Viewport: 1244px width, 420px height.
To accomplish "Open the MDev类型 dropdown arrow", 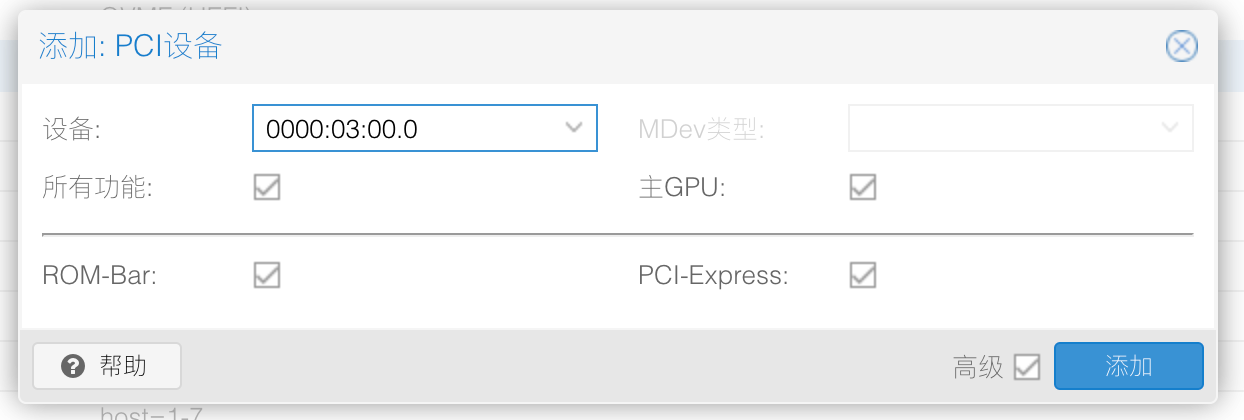I will click(x=1170, y=127).
